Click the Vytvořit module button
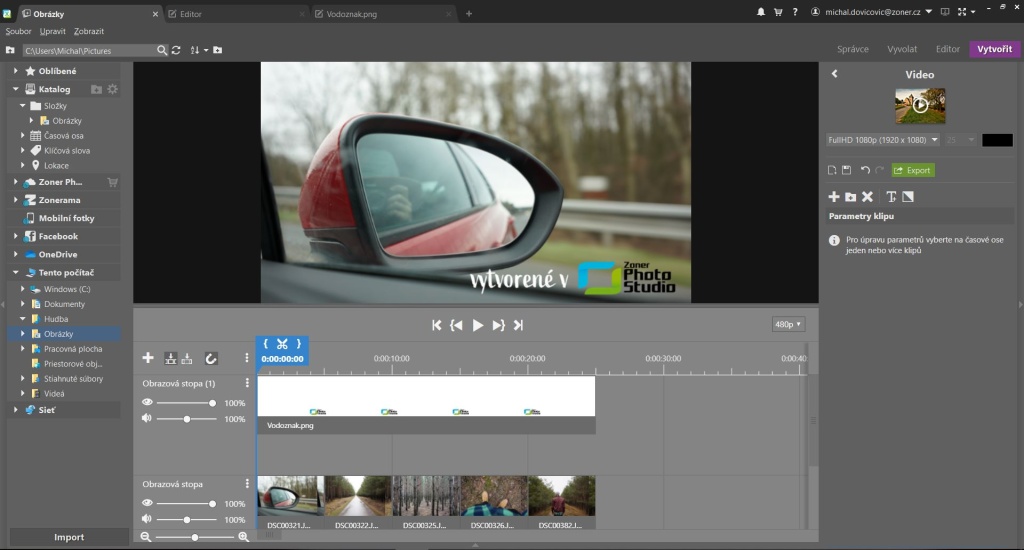Viewport: 1024px width, 550px height. tap(995, 49)
